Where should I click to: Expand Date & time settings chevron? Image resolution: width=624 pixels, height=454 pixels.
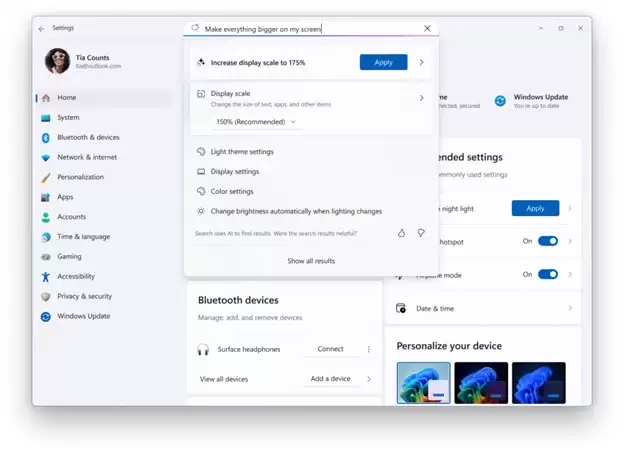point(570,308)
